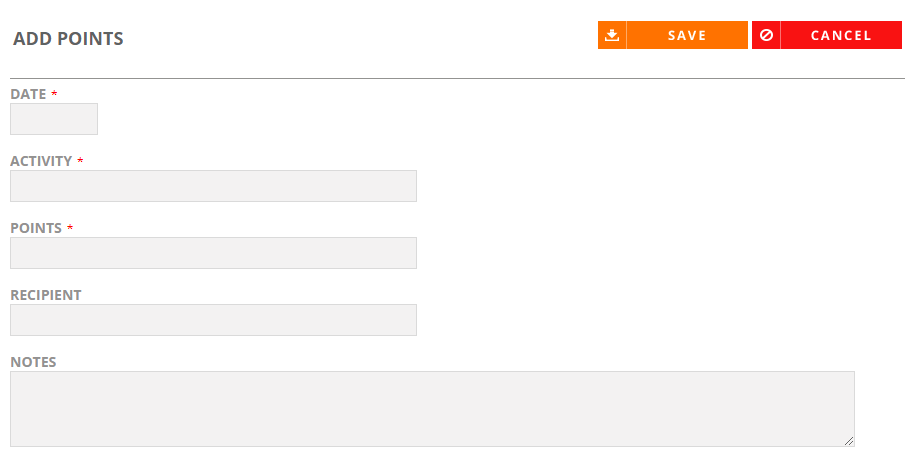Viewport: 910px width, 461px height.
Task: Cancel adding points
Action: (826, 35)
